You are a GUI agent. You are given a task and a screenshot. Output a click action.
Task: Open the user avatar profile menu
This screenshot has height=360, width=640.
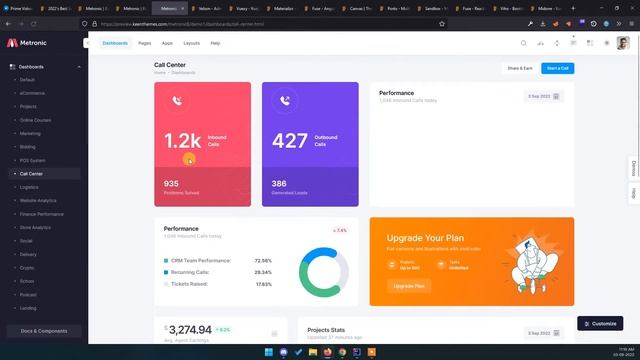coord(623,43)
